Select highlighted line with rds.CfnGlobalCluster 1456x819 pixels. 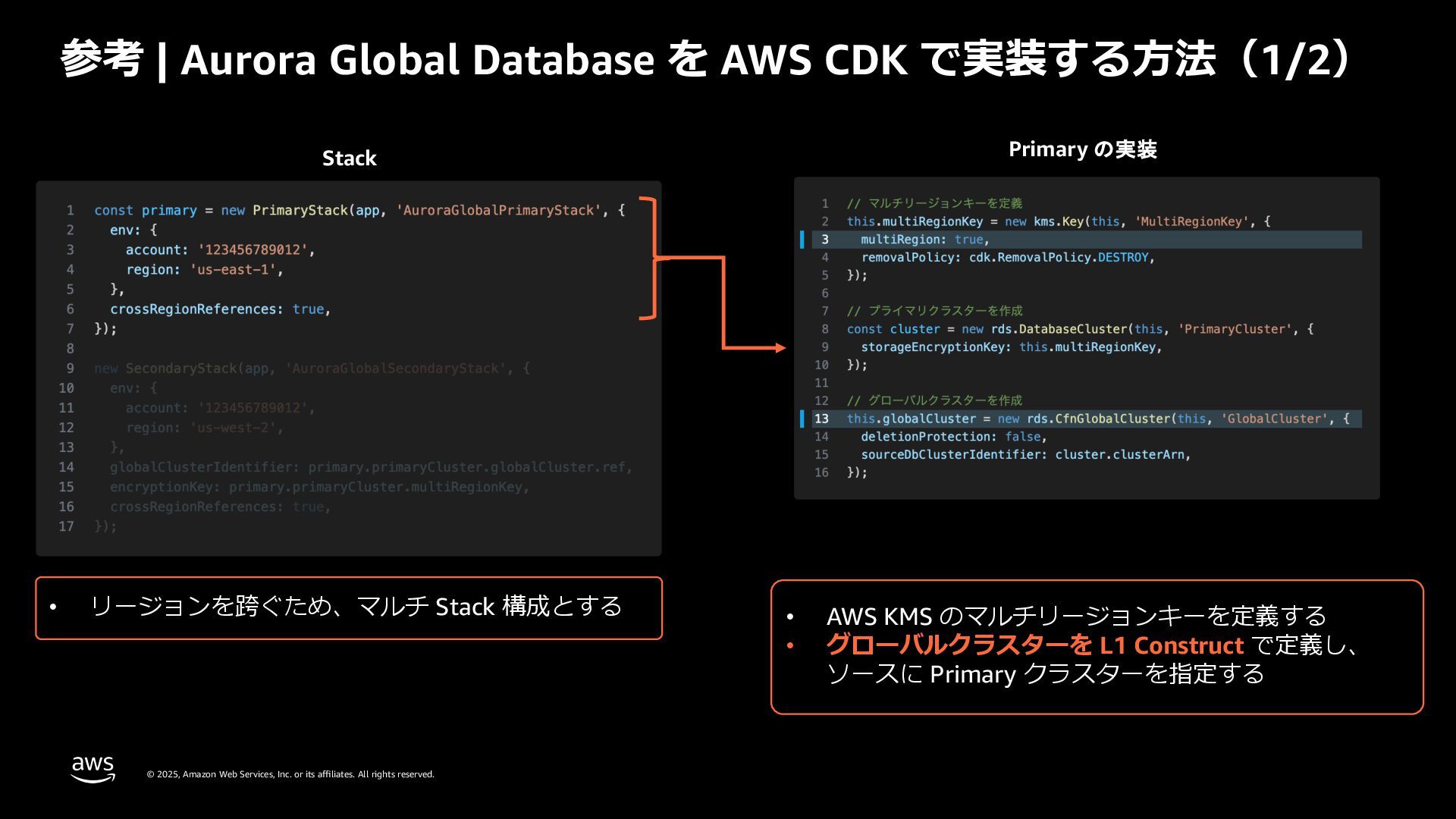click(x=1087, y=419)
